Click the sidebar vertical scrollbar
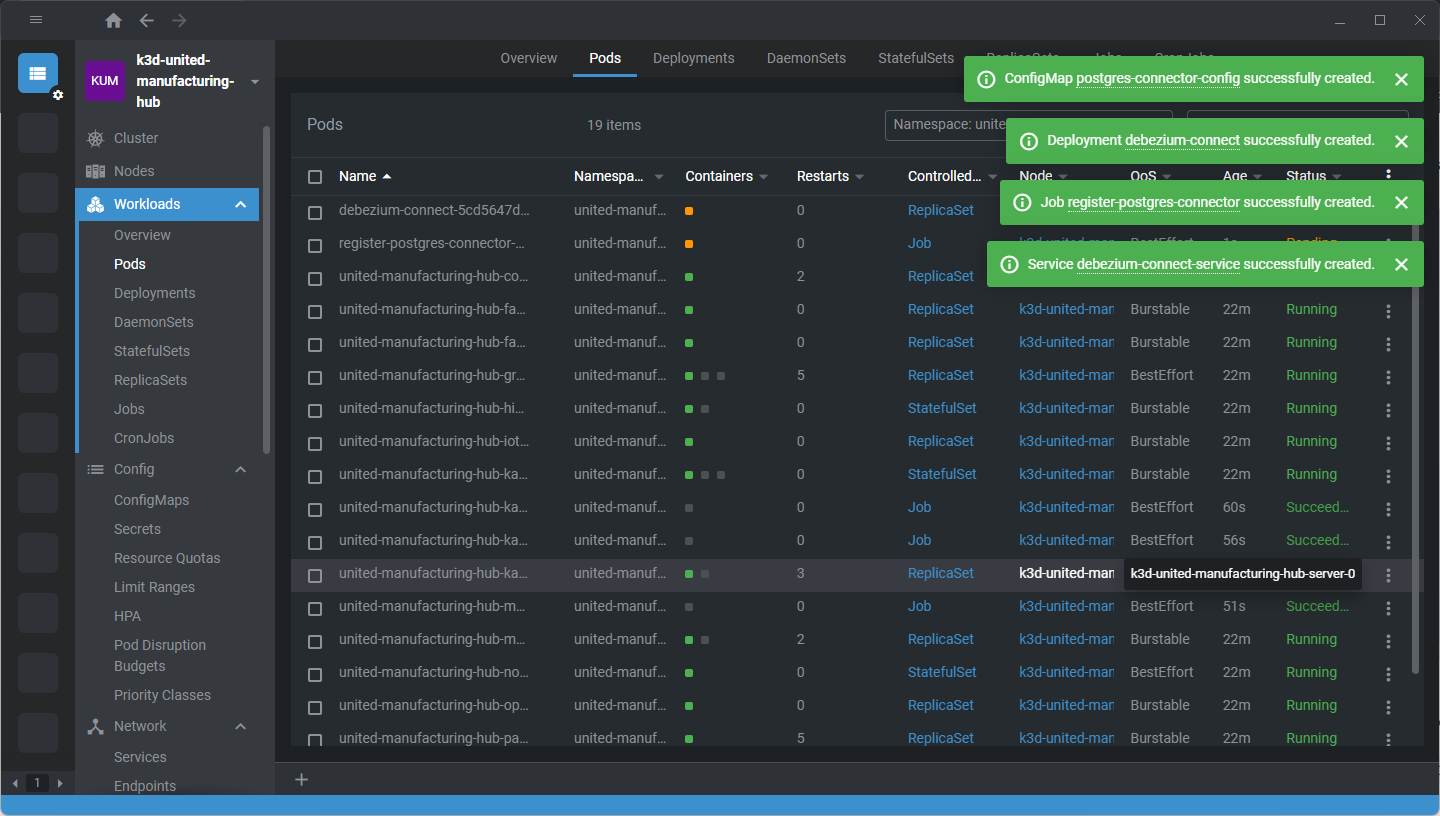This screenshot has height=816, width=1440. (266, 290)
